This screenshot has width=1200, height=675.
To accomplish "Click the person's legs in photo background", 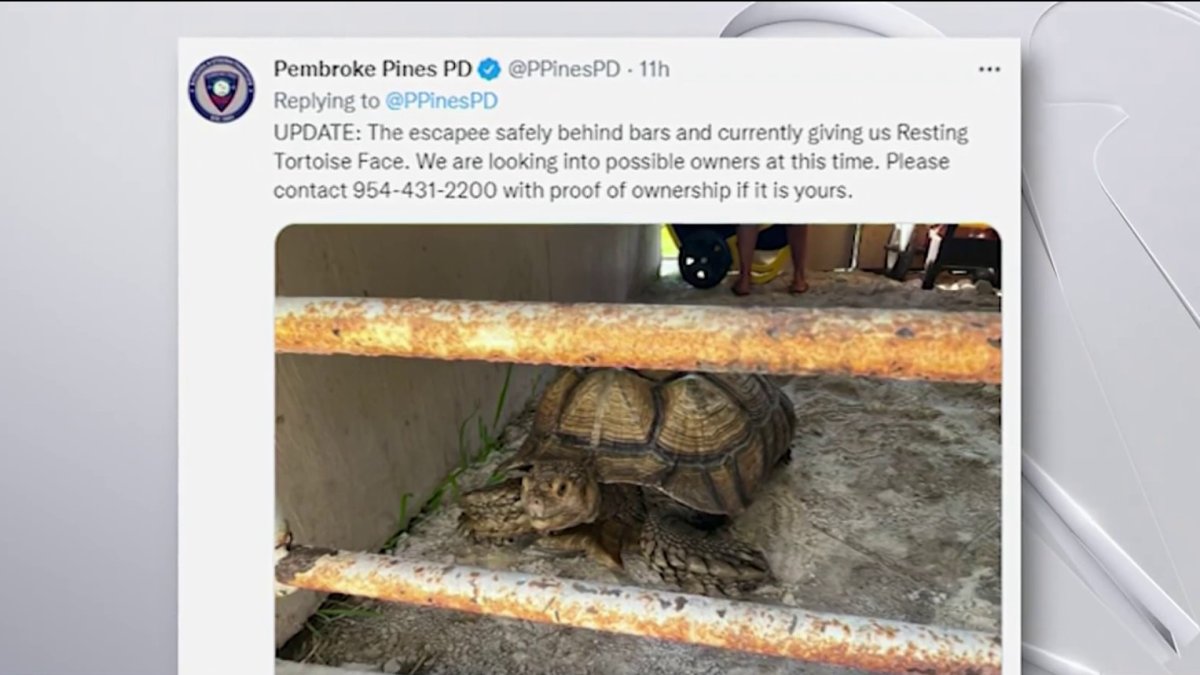I will click(x=769, y=258).
